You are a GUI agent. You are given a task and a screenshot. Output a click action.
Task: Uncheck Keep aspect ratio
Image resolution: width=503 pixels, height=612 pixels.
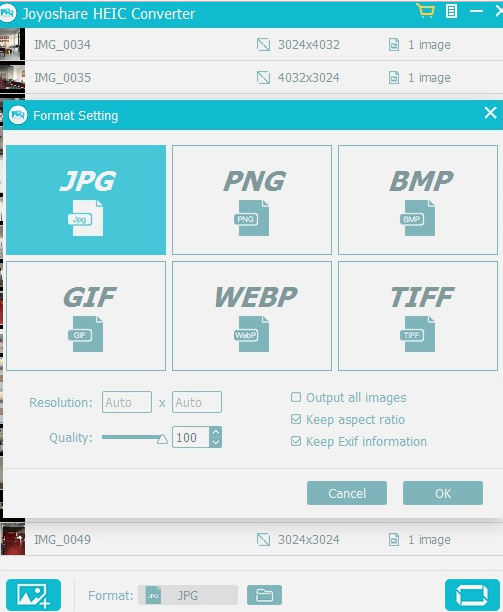tap(296, 419)
